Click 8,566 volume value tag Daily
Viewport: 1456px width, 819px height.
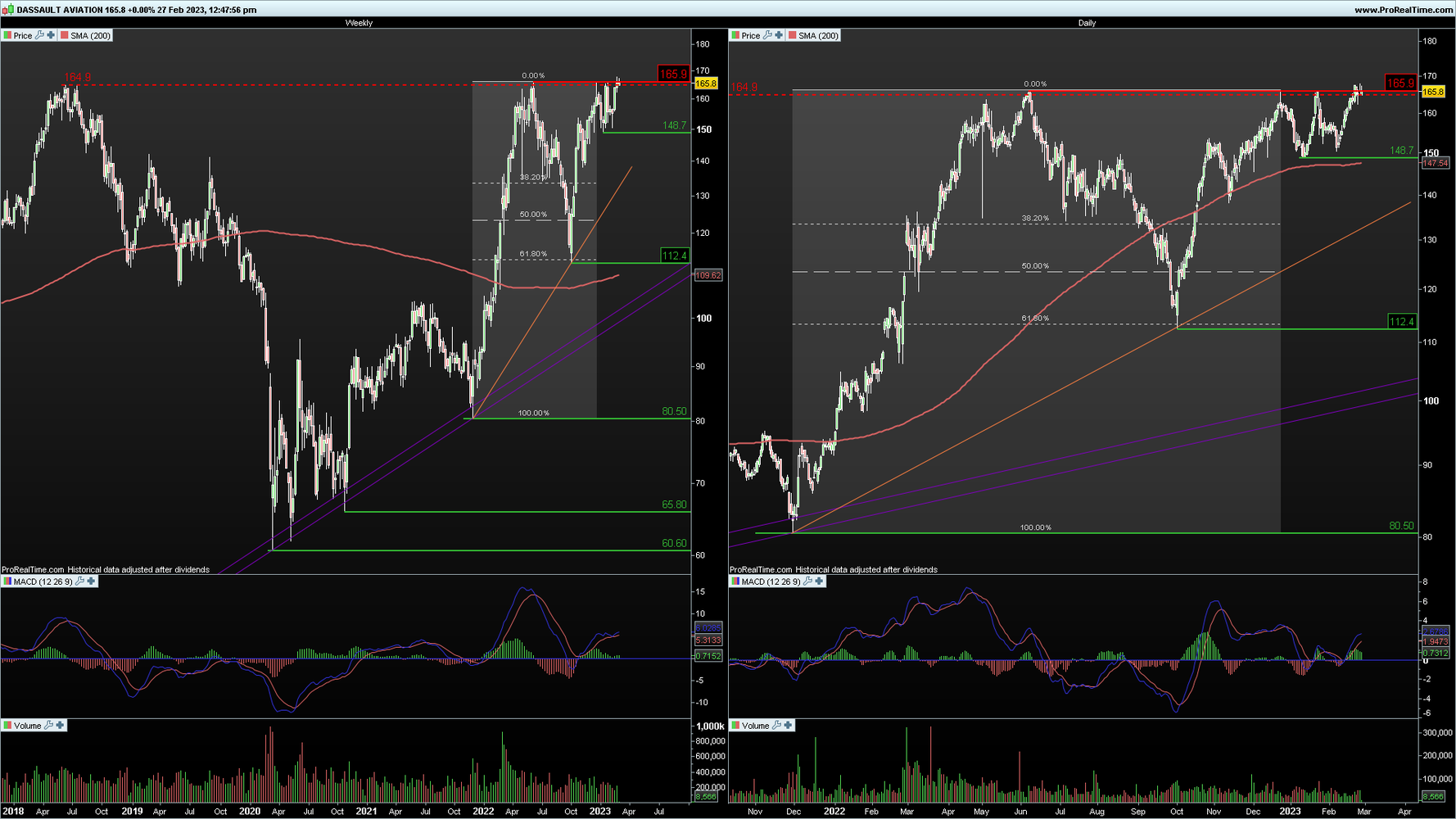point(1433,796)
